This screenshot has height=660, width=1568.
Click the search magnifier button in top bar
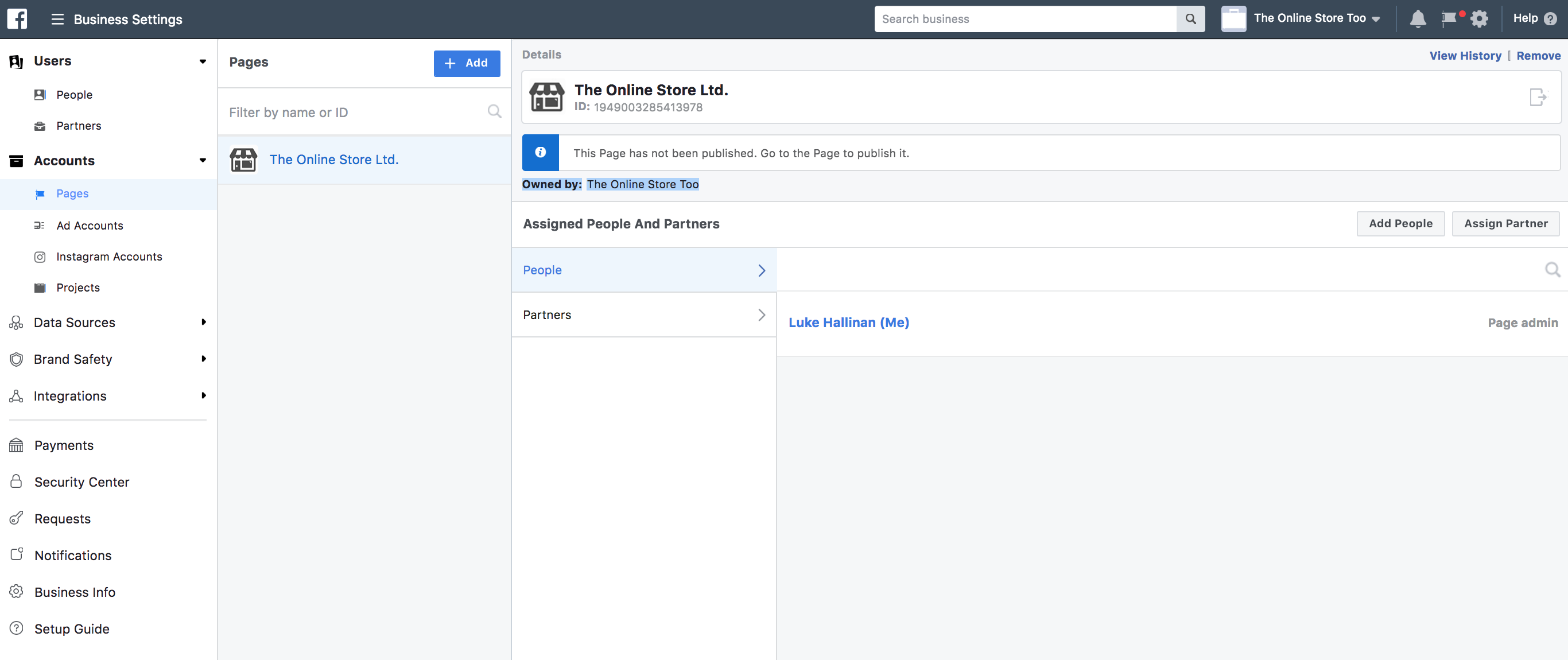[1190, 19]
